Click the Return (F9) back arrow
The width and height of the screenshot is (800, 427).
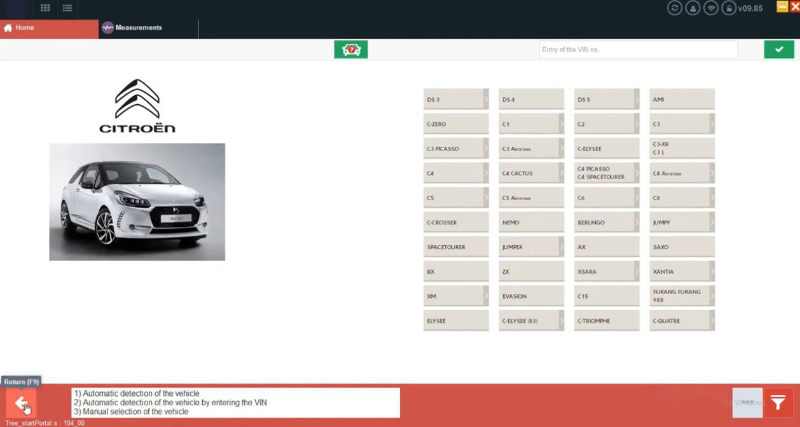point(21,403)
